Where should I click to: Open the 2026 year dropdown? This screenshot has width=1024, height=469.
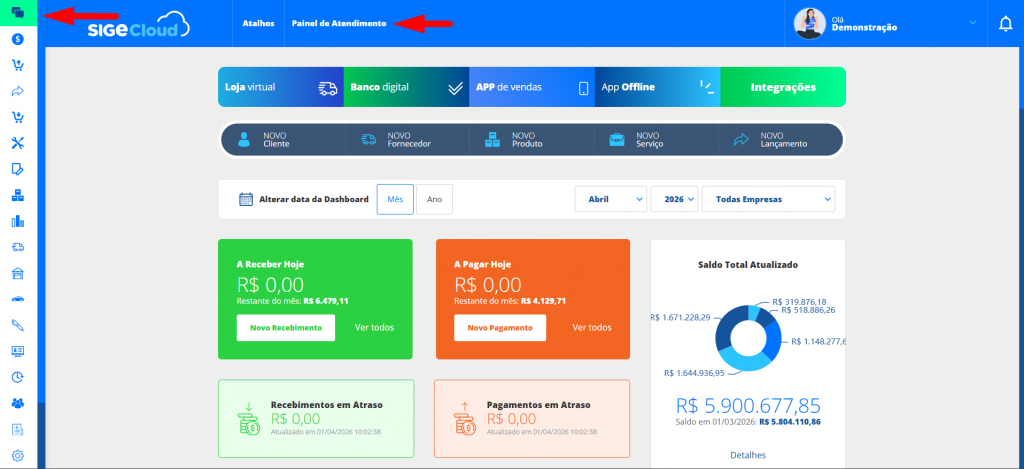[x=674, y=199]
